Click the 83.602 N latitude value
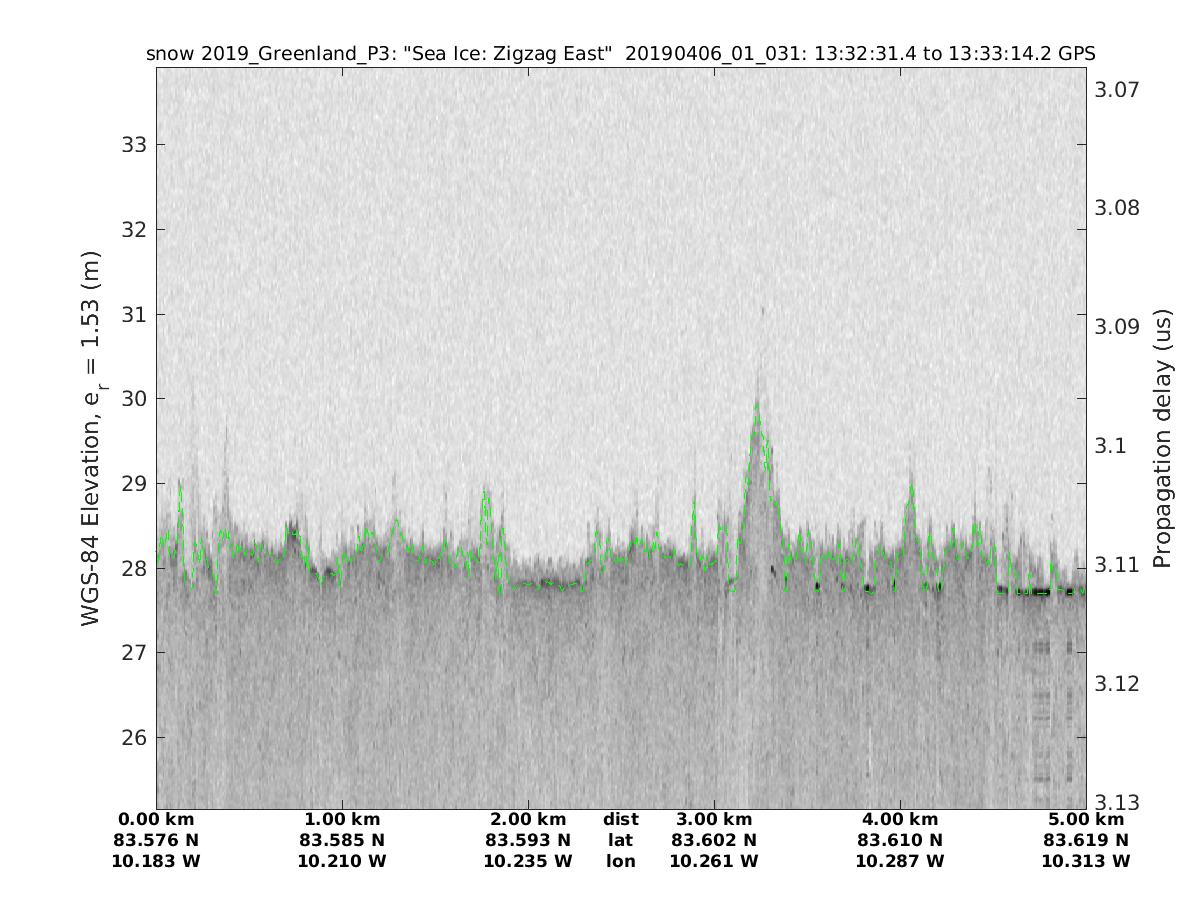Image resolution: width=1200 pixels, height=900 pixels. point(713,841)
